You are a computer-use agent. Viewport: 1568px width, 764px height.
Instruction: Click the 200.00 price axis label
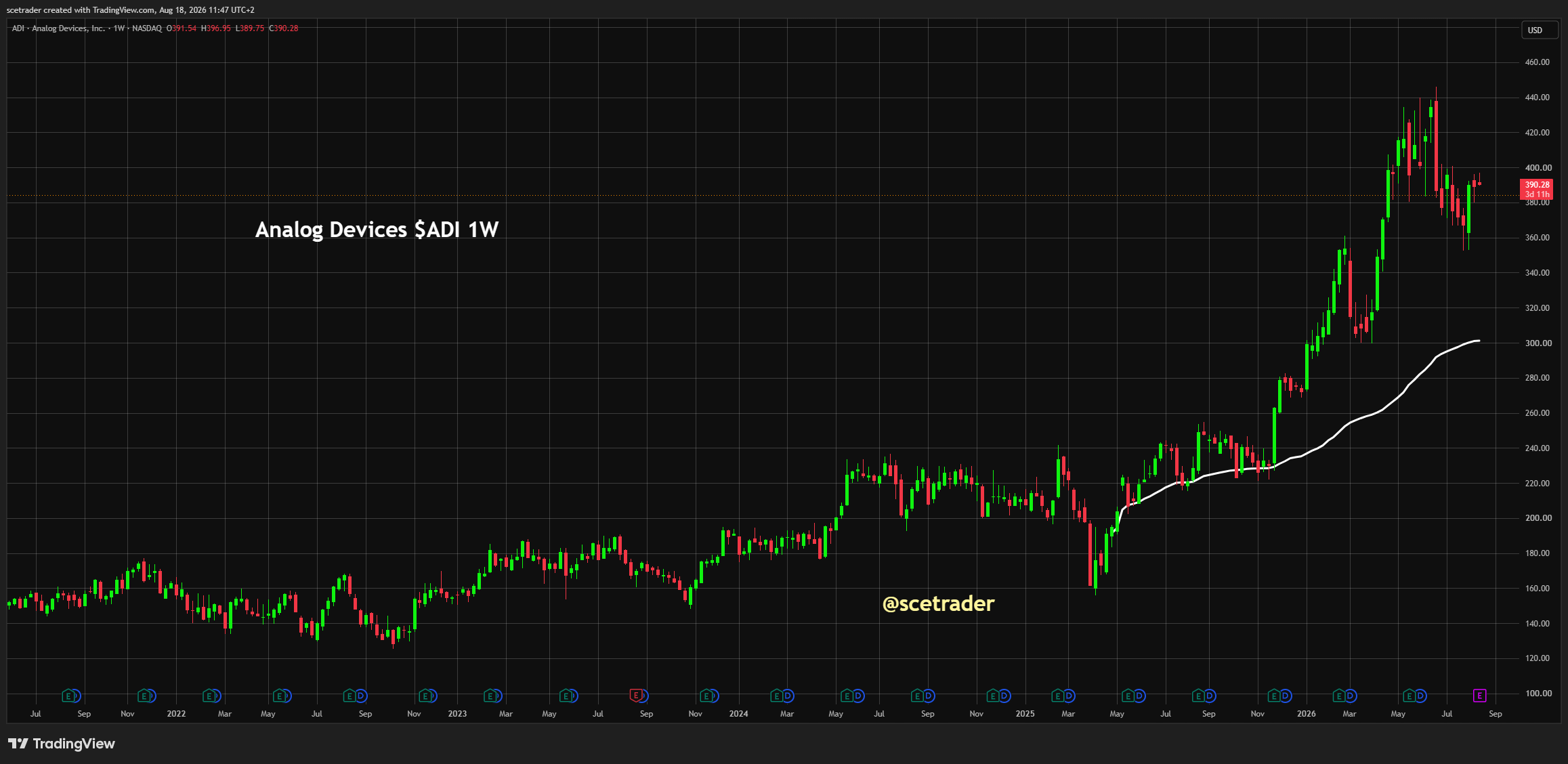tap(1537, 518)
